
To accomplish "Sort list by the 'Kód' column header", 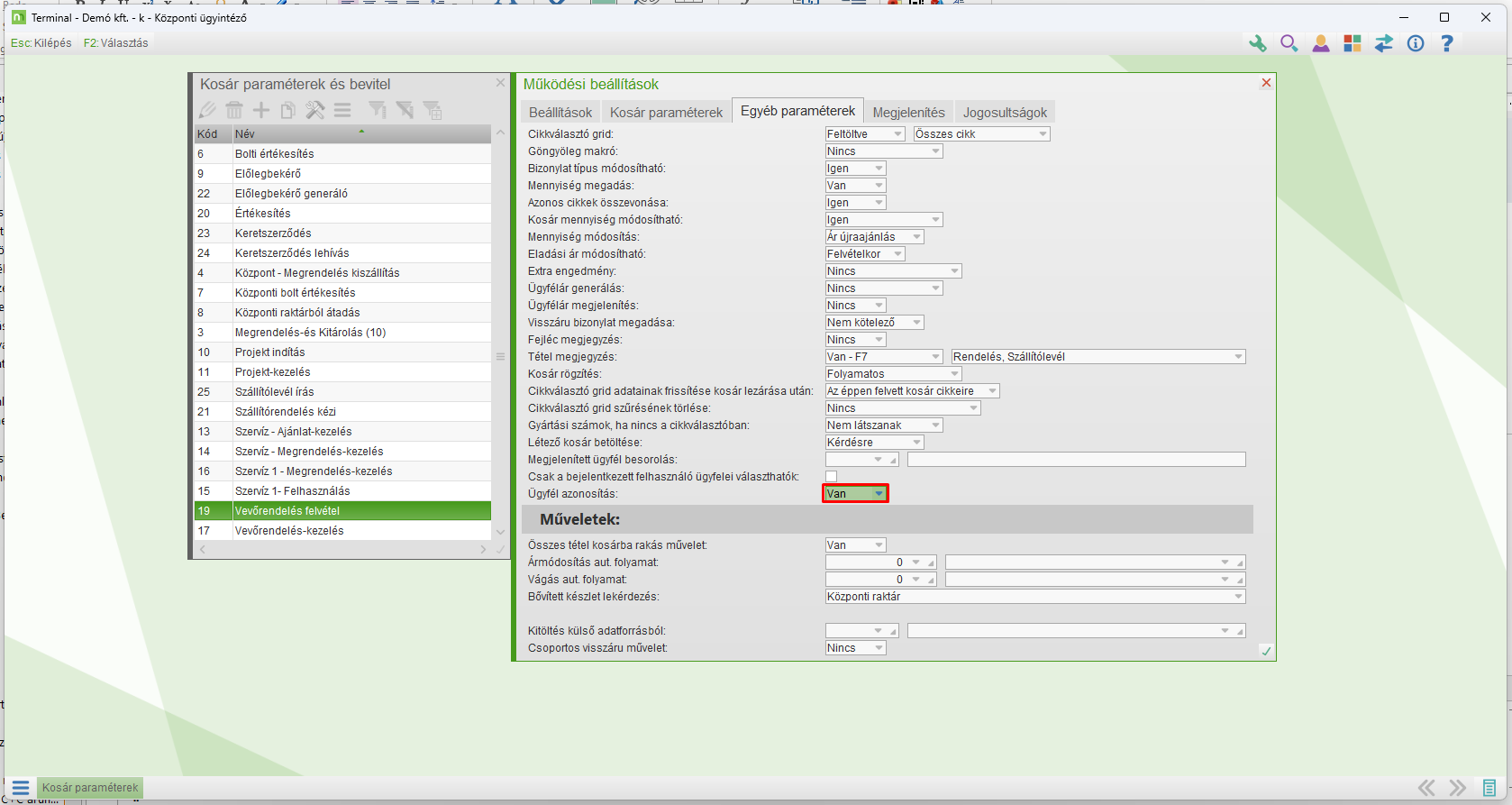I will tap(213, 134).
